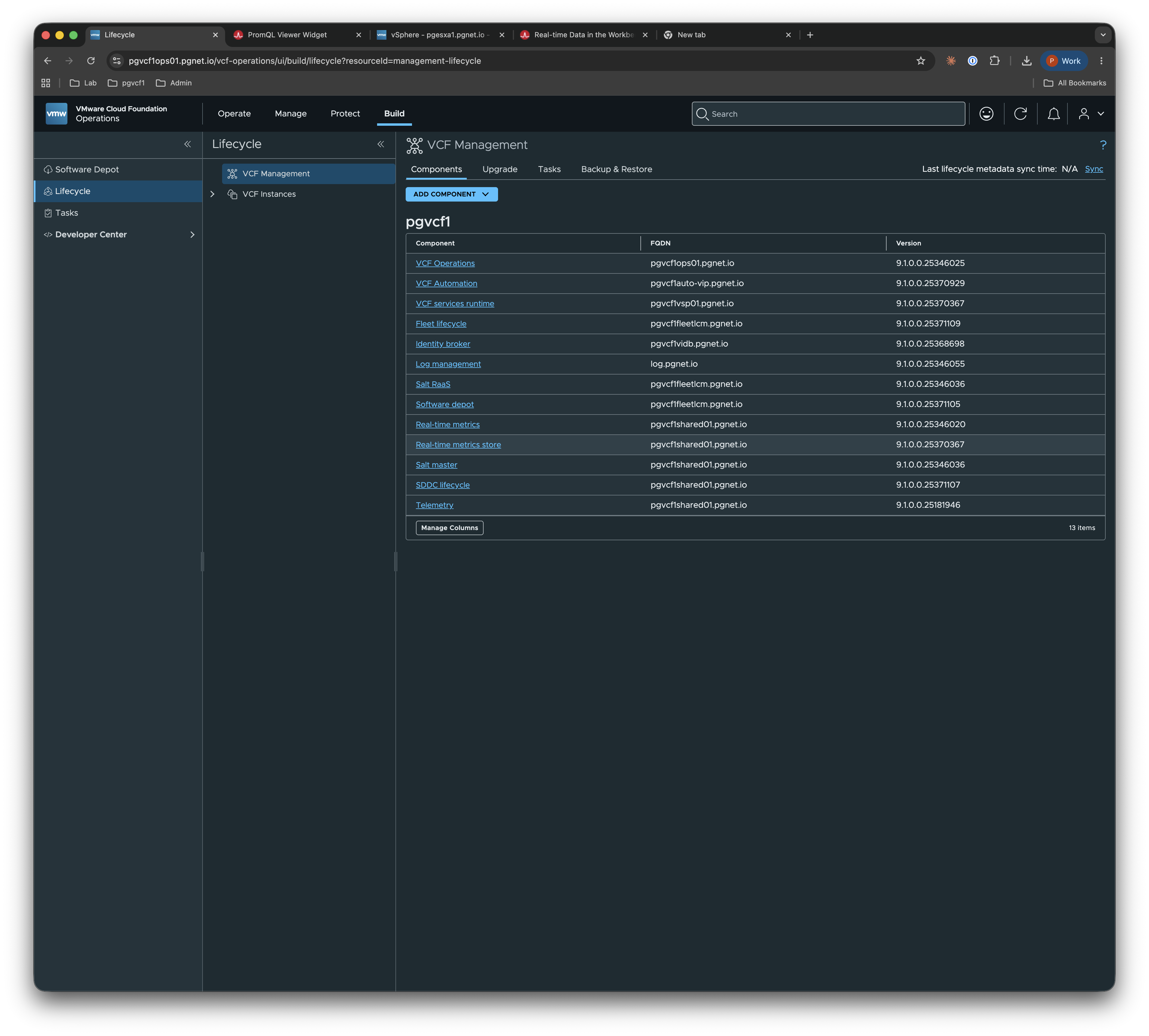Sort by the FQDN column header

[661, 243]
